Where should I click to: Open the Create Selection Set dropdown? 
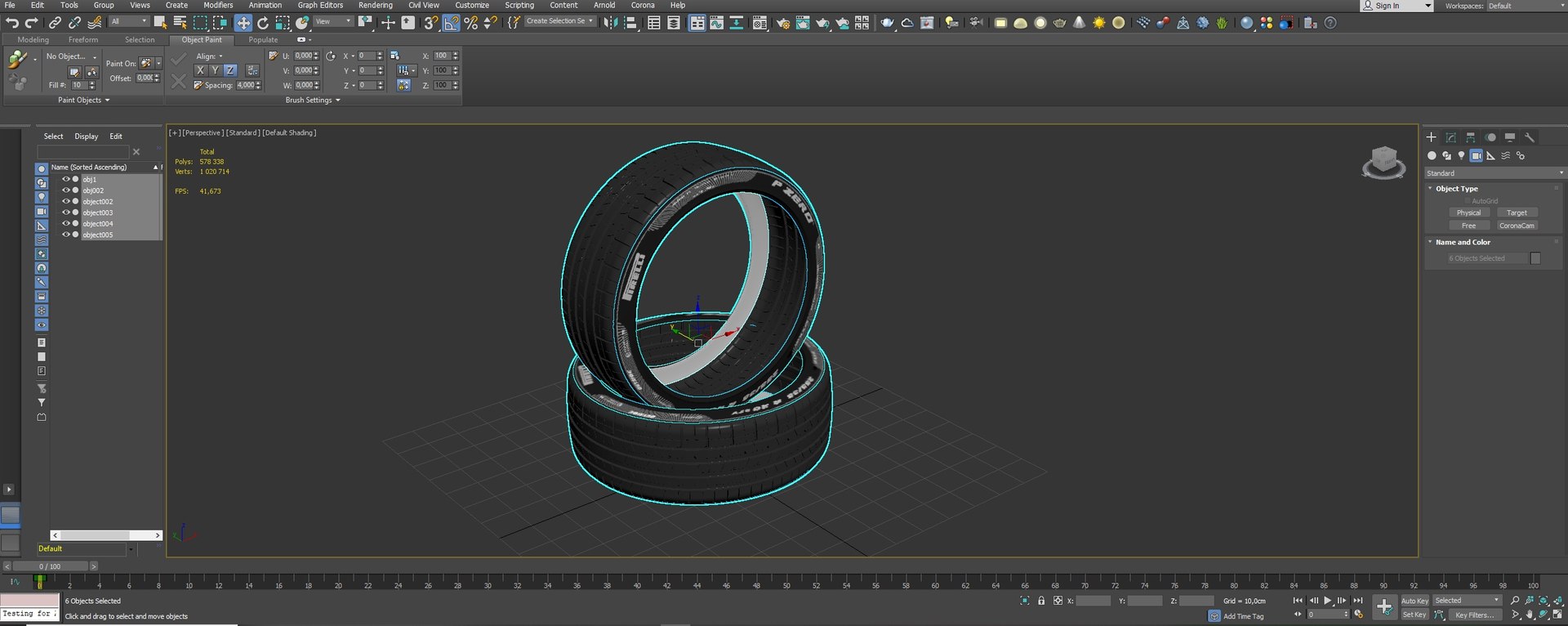click(x=560, y=21)
